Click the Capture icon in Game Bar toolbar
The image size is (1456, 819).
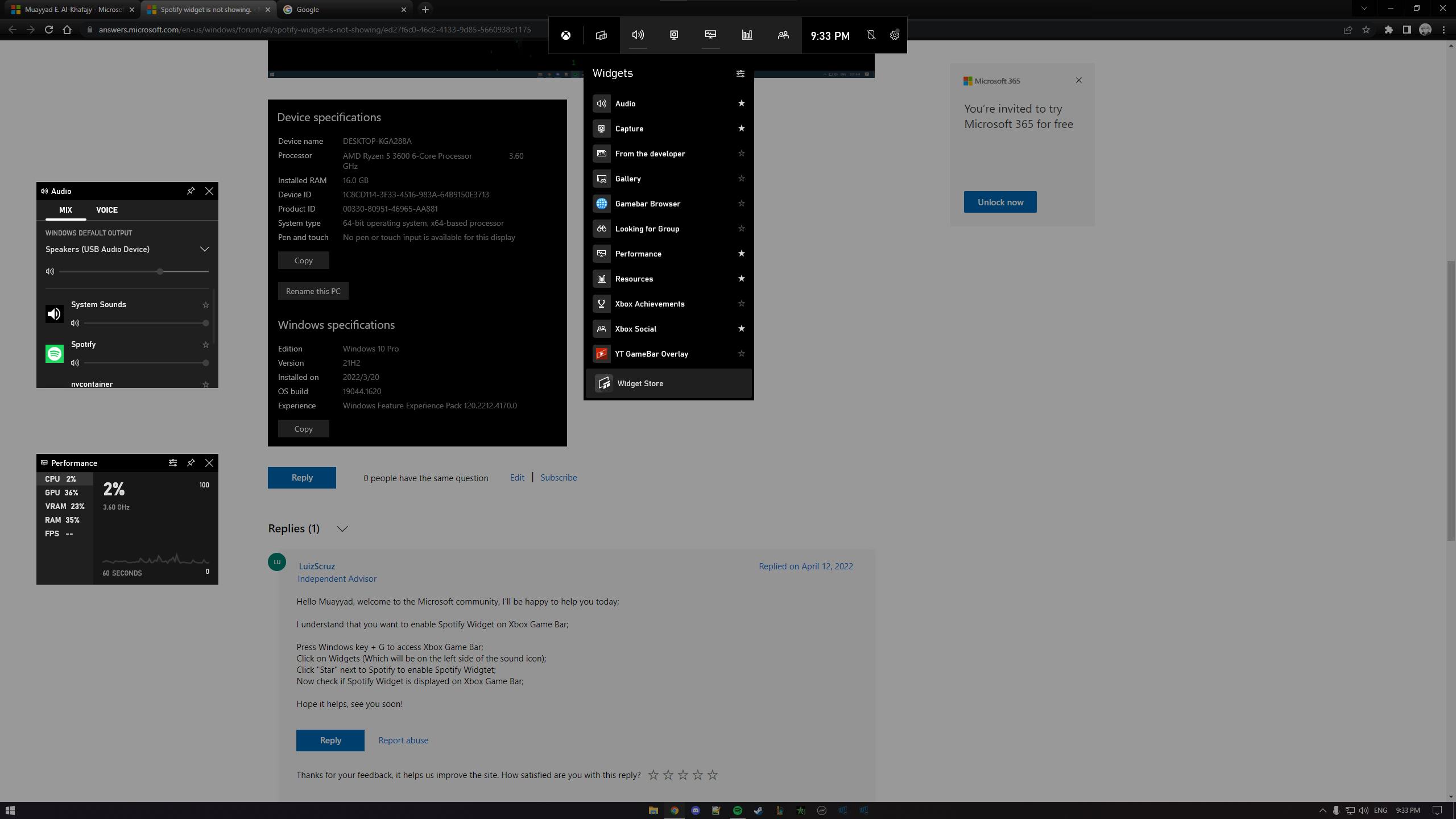point(674,35)
